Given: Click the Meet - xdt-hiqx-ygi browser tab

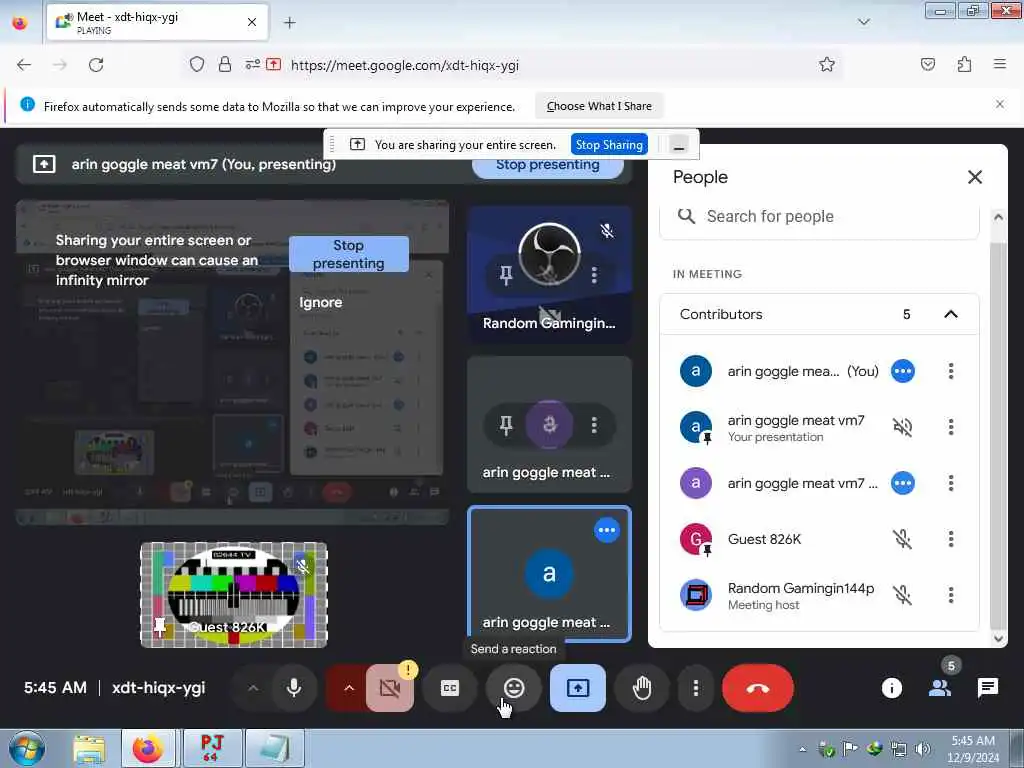Looking at the screenshot, I should click(157, 22).
